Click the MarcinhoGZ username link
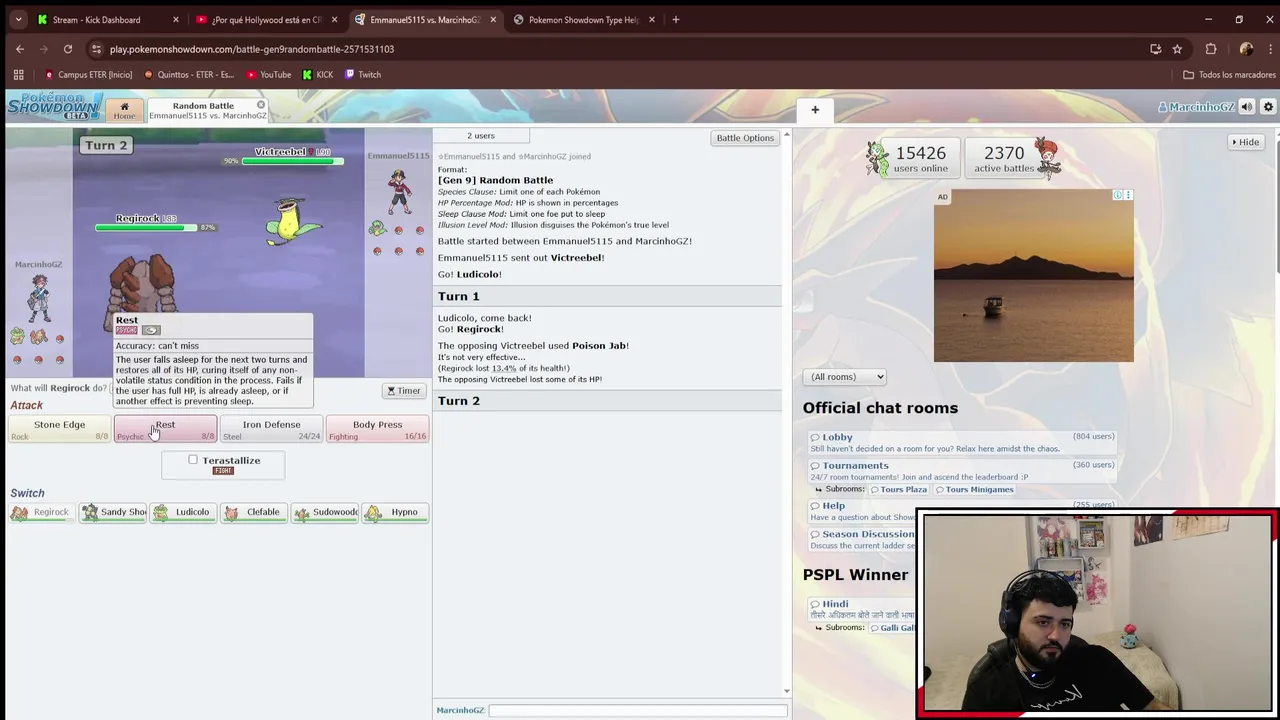Screen dimensions: 1280x720 pyautogui.click(x=1196, y=107)
